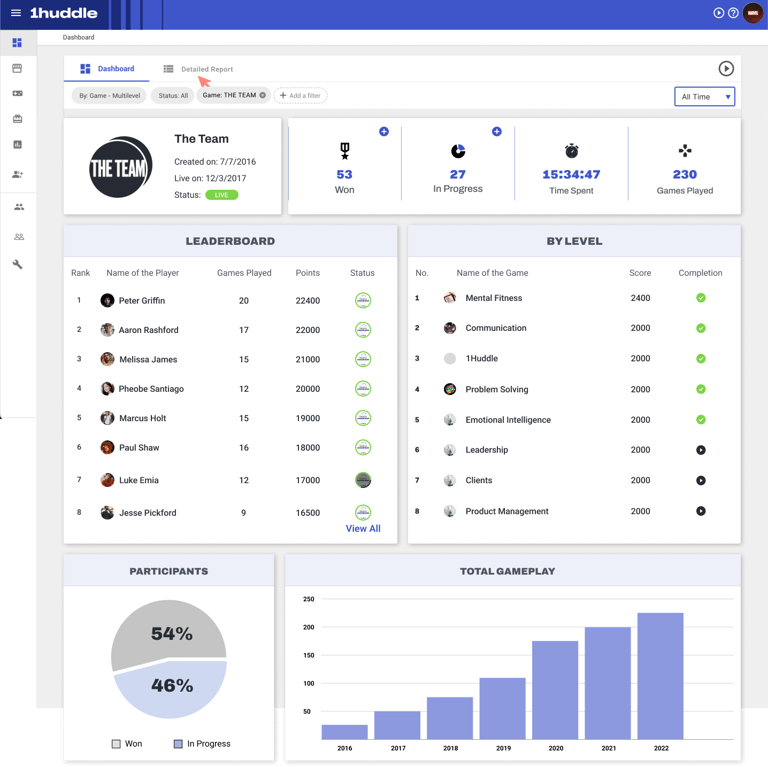
Task: Click View All in Leaderboard
Action: (363, 528)
